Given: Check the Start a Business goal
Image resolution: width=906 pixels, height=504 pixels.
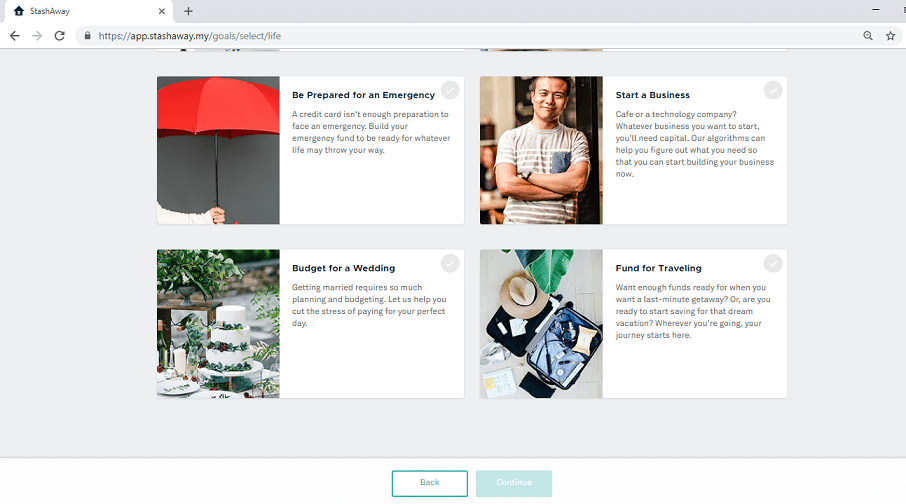Looking at the screenshot, I should [773, 90].
